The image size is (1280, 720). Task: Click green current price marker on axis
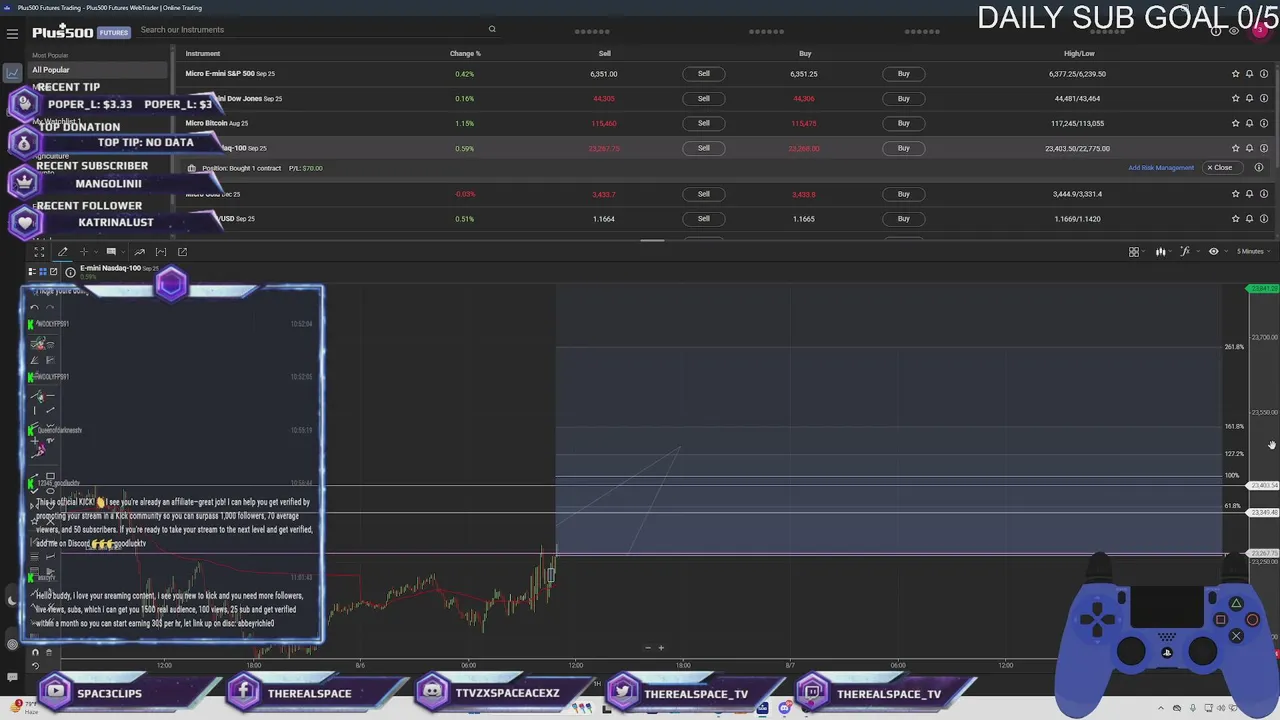click(1263, 289)
